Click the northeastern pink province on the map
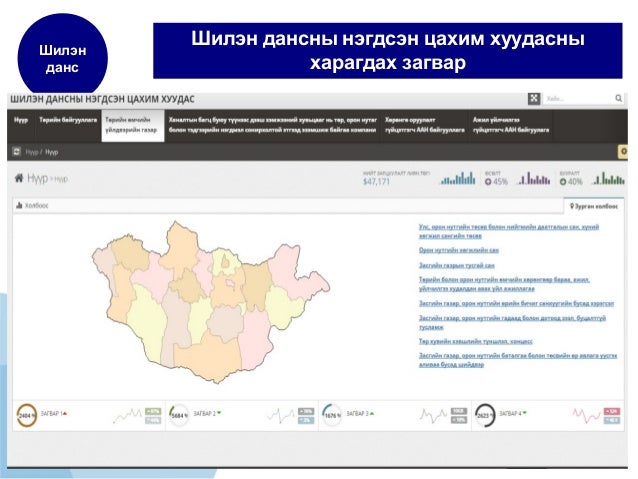638x479 pixels. pos(291,271)
